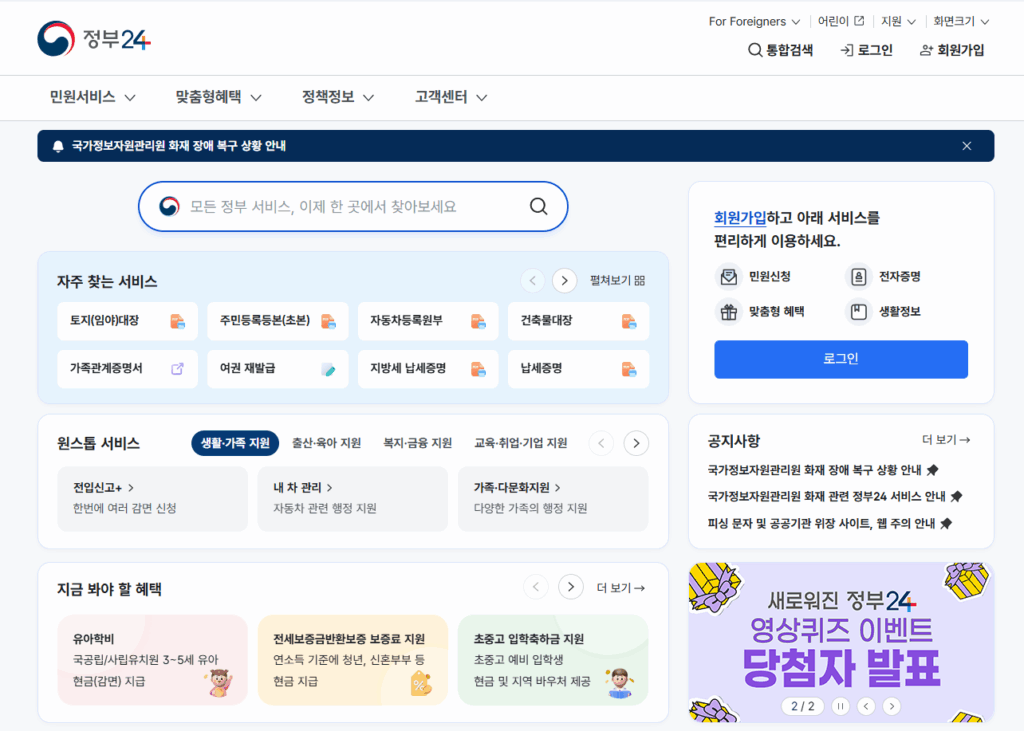The width and height of the screenshot is (1024, 731).
Task: Show previous 지금 봐야 할 혜택 cards
Action: 536,587
